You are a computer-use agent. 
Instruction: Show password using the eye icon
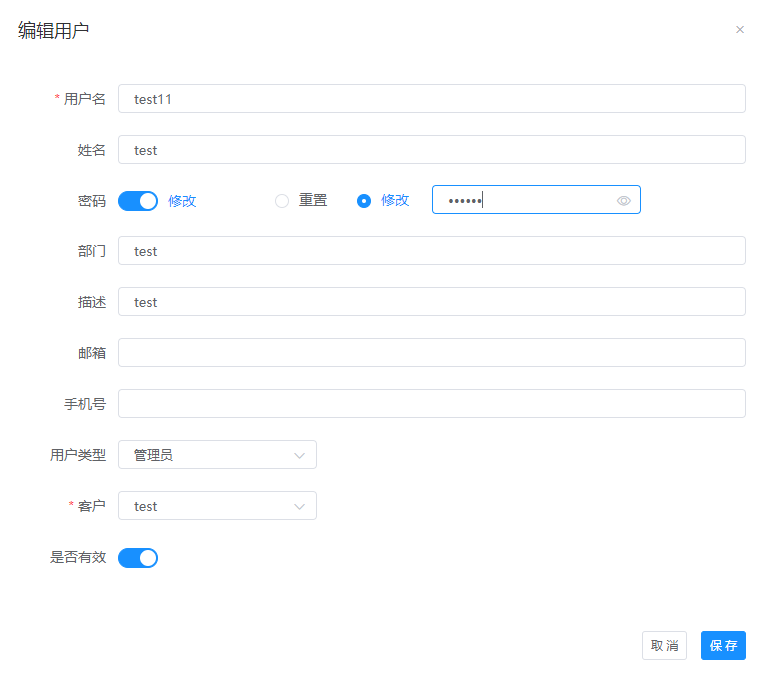(x=623, y=201)
